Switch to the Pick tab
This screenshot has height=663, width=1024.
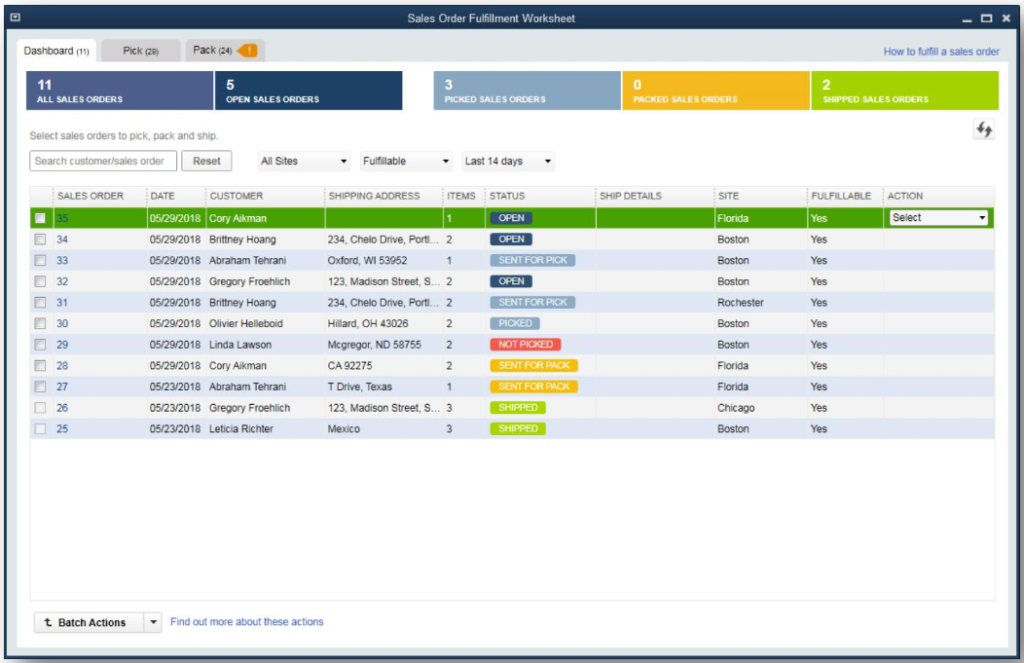(140, 51)
